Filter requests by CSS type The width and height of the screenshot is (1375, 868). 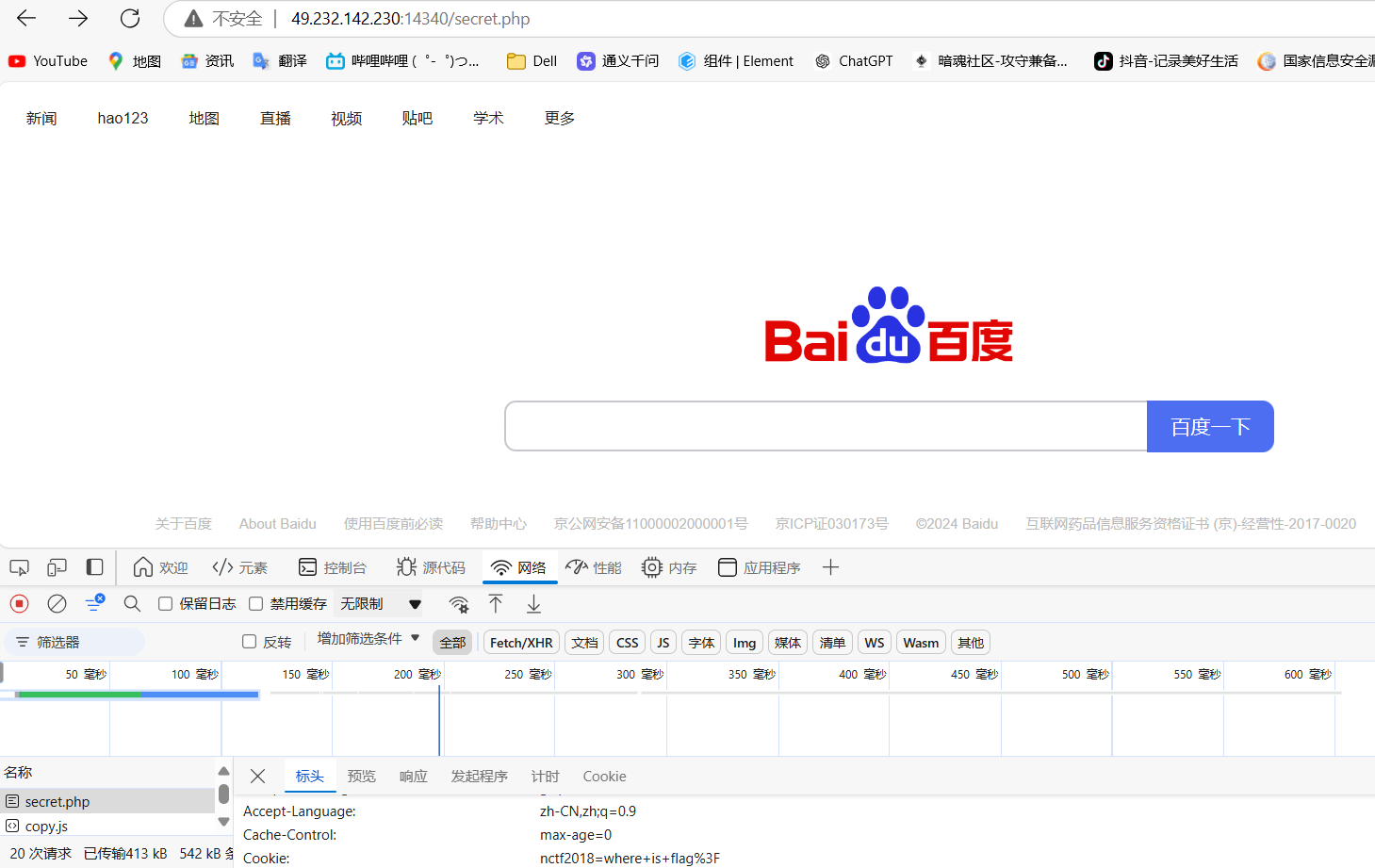[627, 643]
